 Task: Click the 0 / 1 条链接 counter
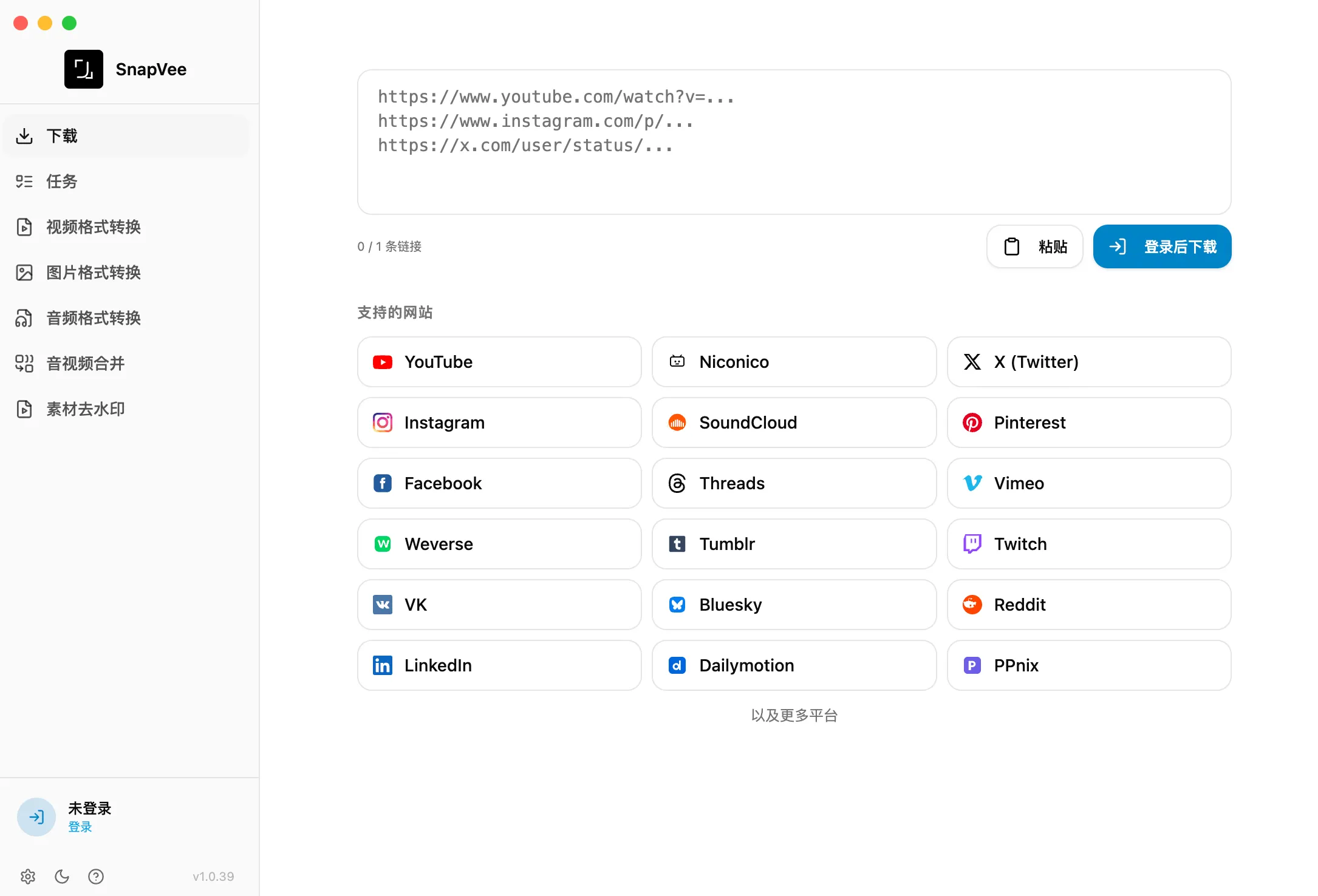(389, 246)
